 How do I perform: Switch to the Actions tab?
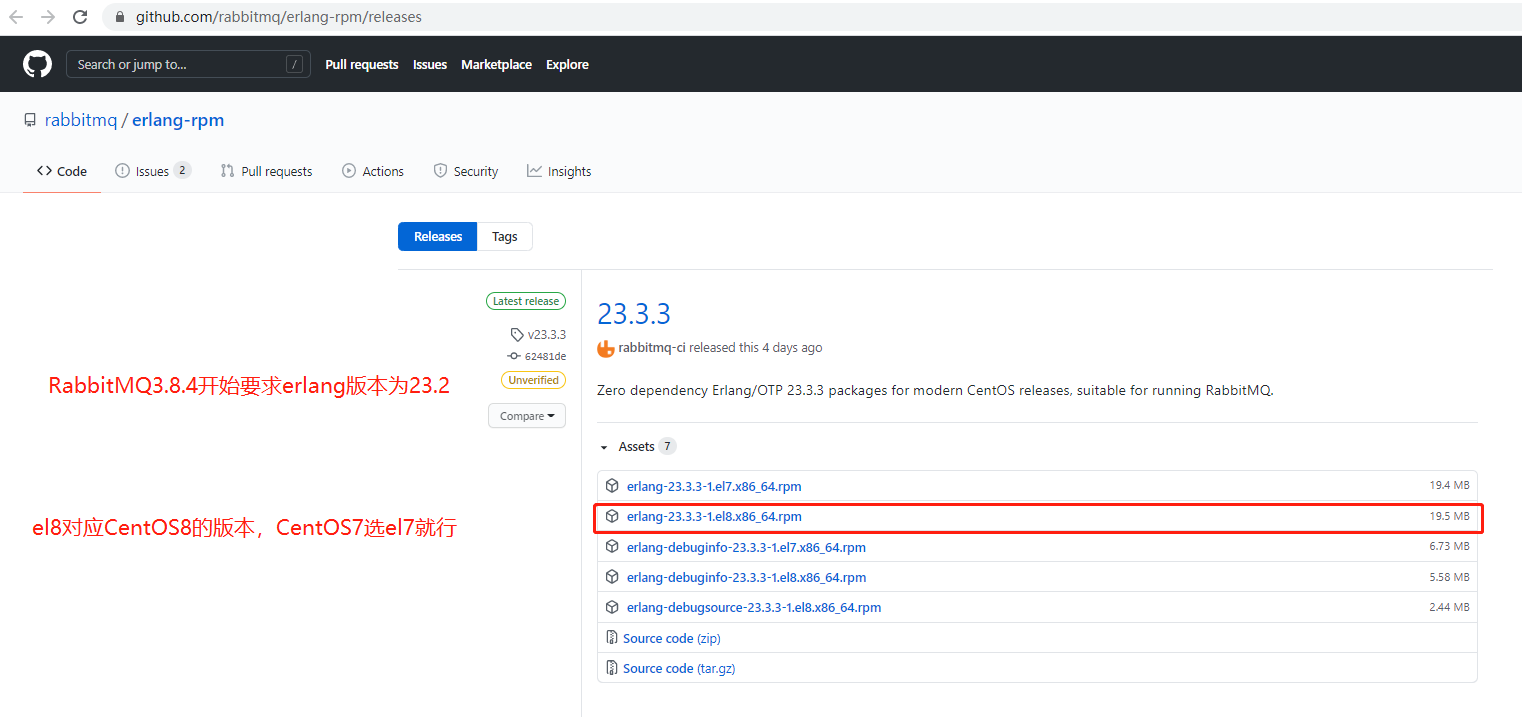pyautogui.click(x=373, y=171)
